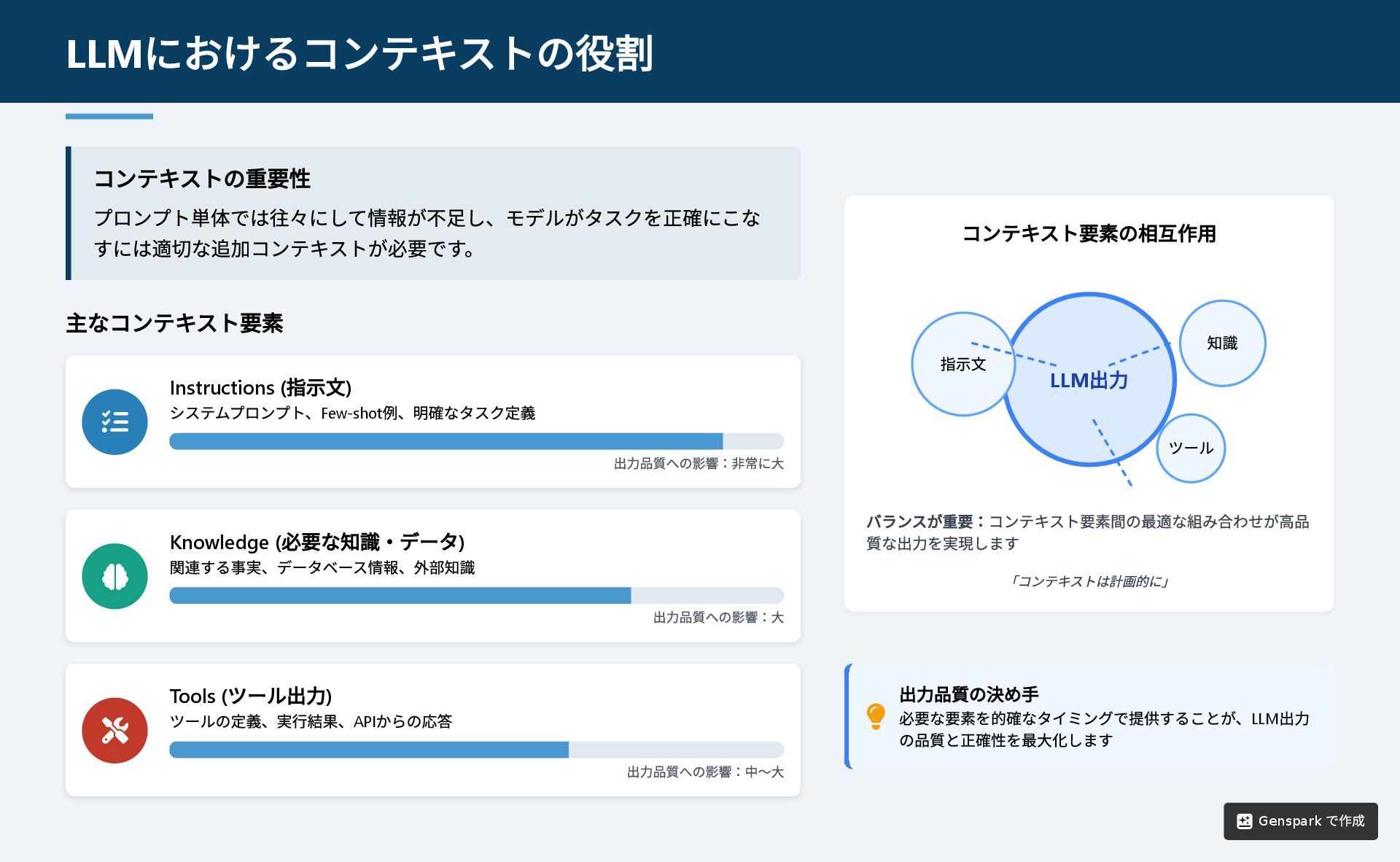Screen dimensions: 1400x862
Task: Click the 指示文 circle in diagram
Action: click(963, 364)
